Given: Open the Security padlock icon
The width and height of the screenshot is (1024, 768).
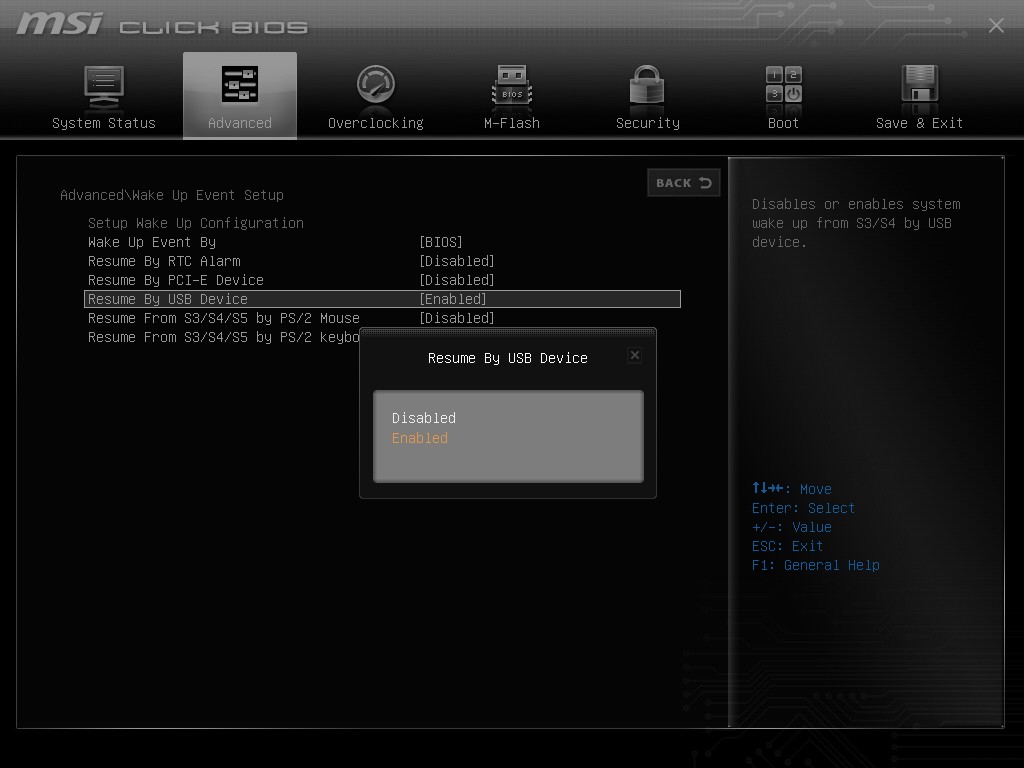Looking at the screenshot, I should pos(647,84).
